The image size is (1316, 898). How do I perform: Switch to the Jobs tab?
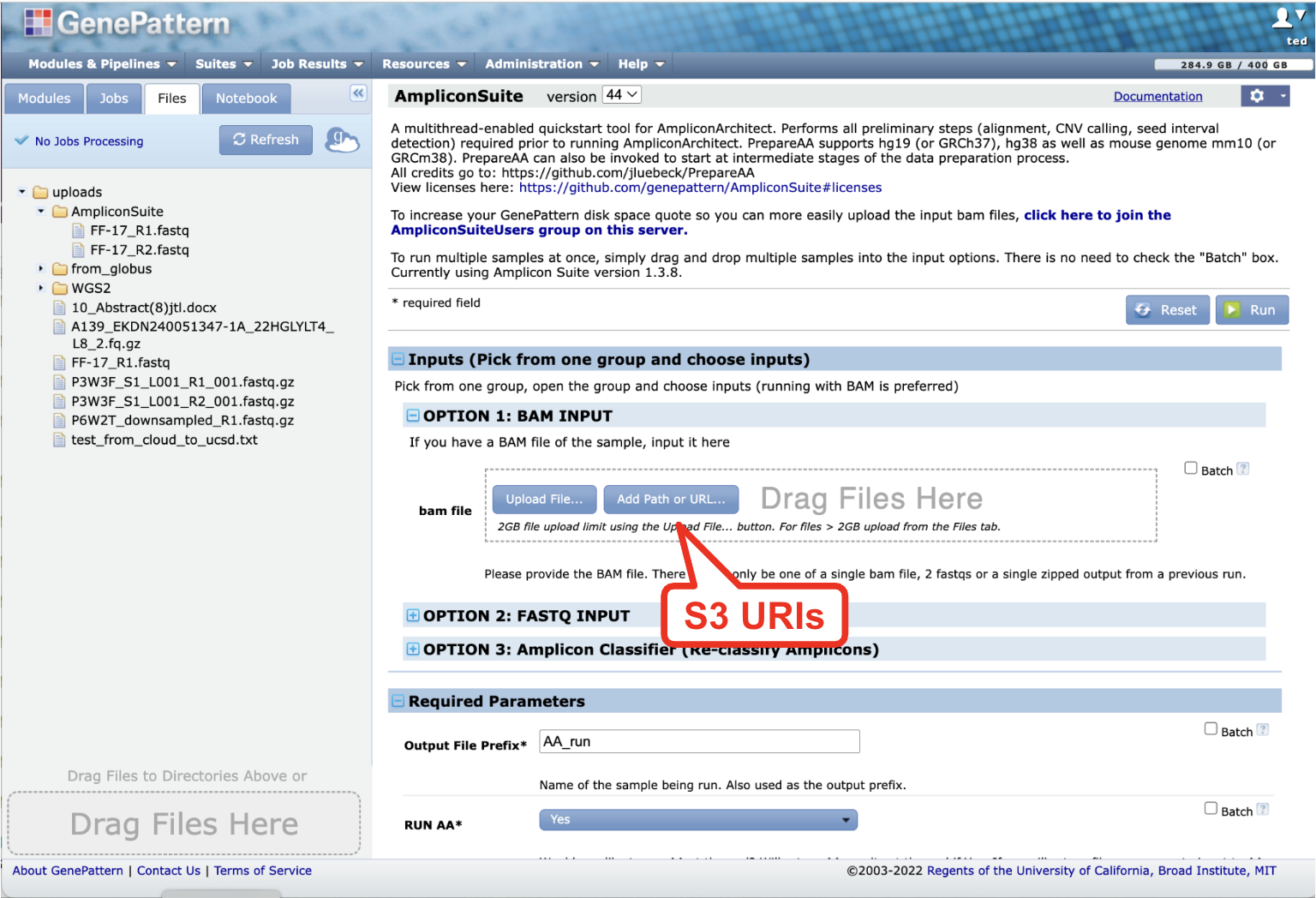tap(114, 99)
